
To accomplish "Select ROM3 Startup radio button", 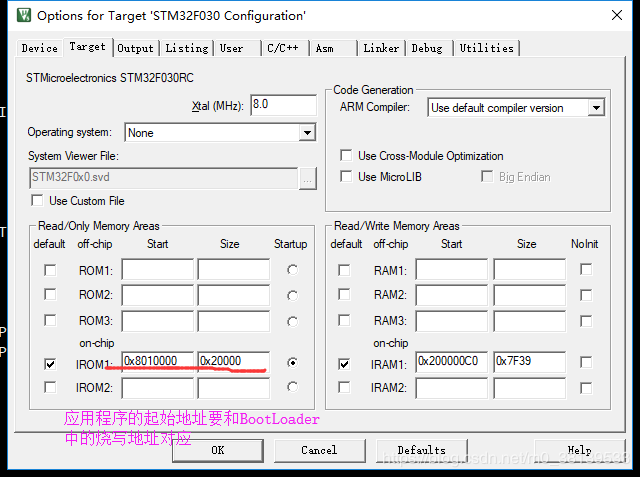I will coord(292,322).
